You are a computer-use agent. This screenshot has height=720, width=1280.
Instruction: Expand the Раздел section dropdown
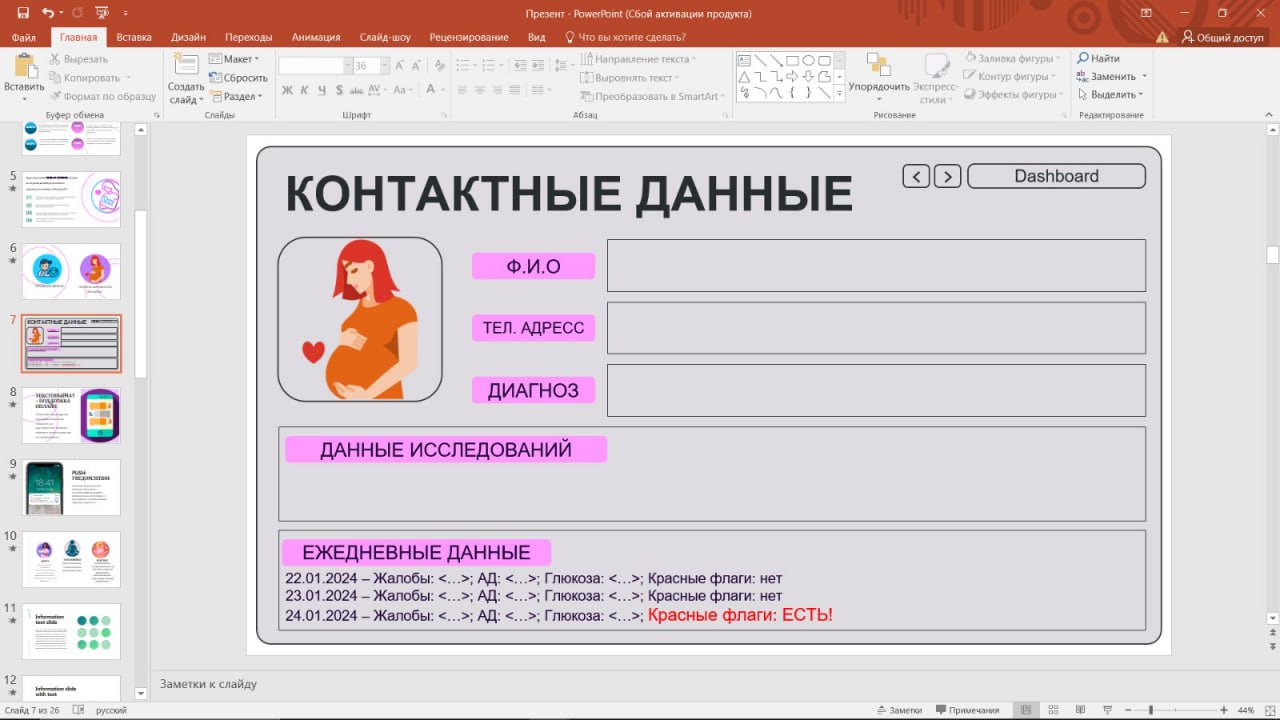236,96
